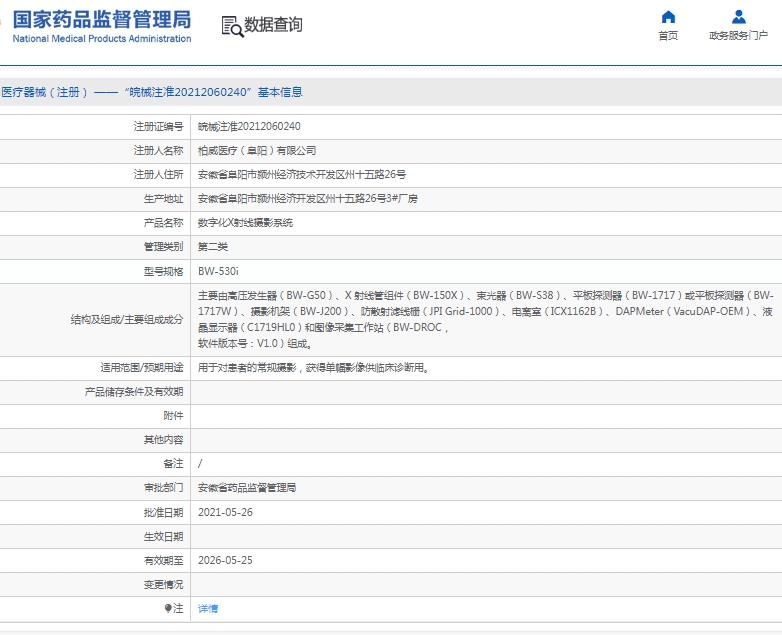Viewport: 782px width, 635px height.
Task: Click the 结构及组成/主要组成成分 label
Action: 127,320
